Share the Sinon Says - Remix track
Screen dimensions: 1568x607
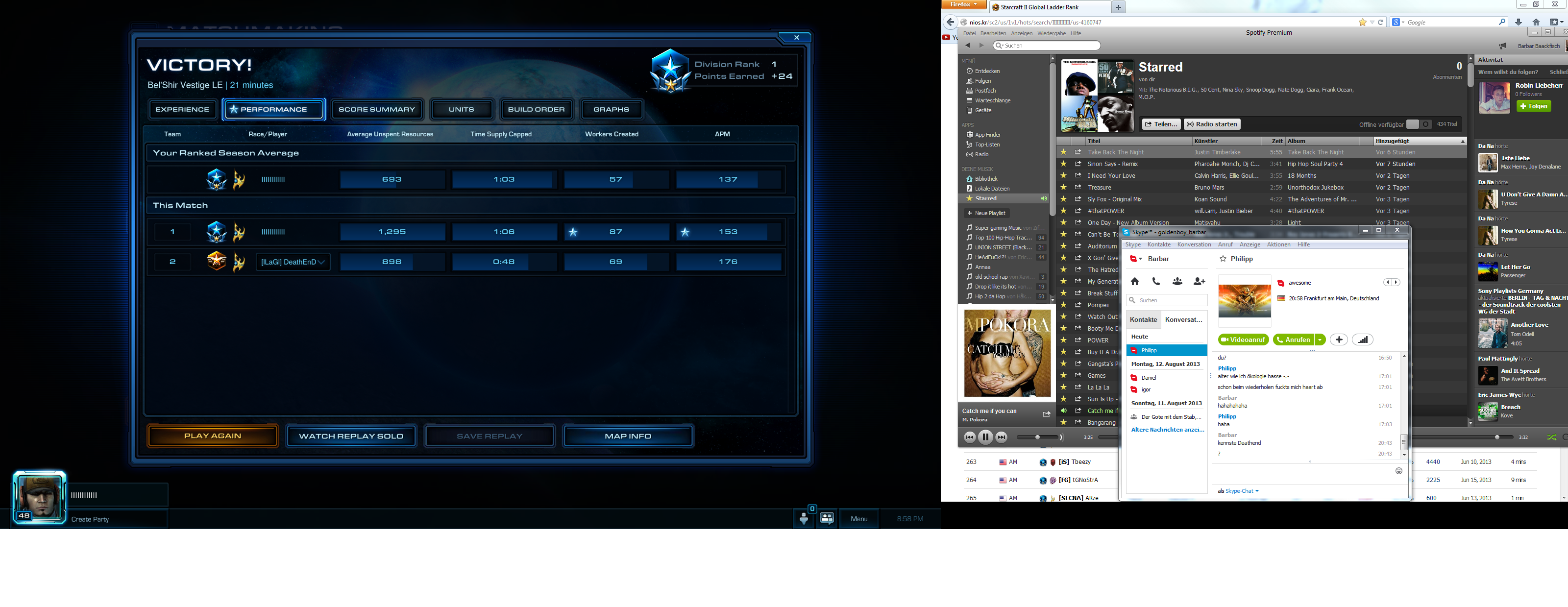1078,164
